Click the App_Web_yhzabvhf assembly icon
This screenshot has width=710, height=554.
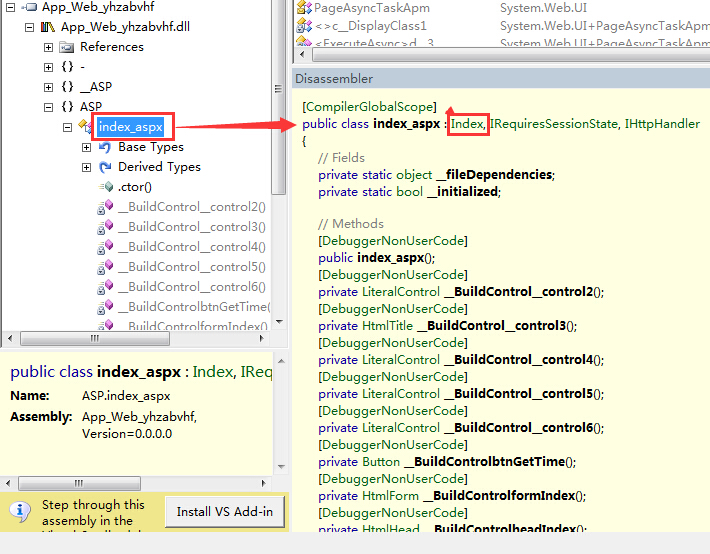pos(29,7)
